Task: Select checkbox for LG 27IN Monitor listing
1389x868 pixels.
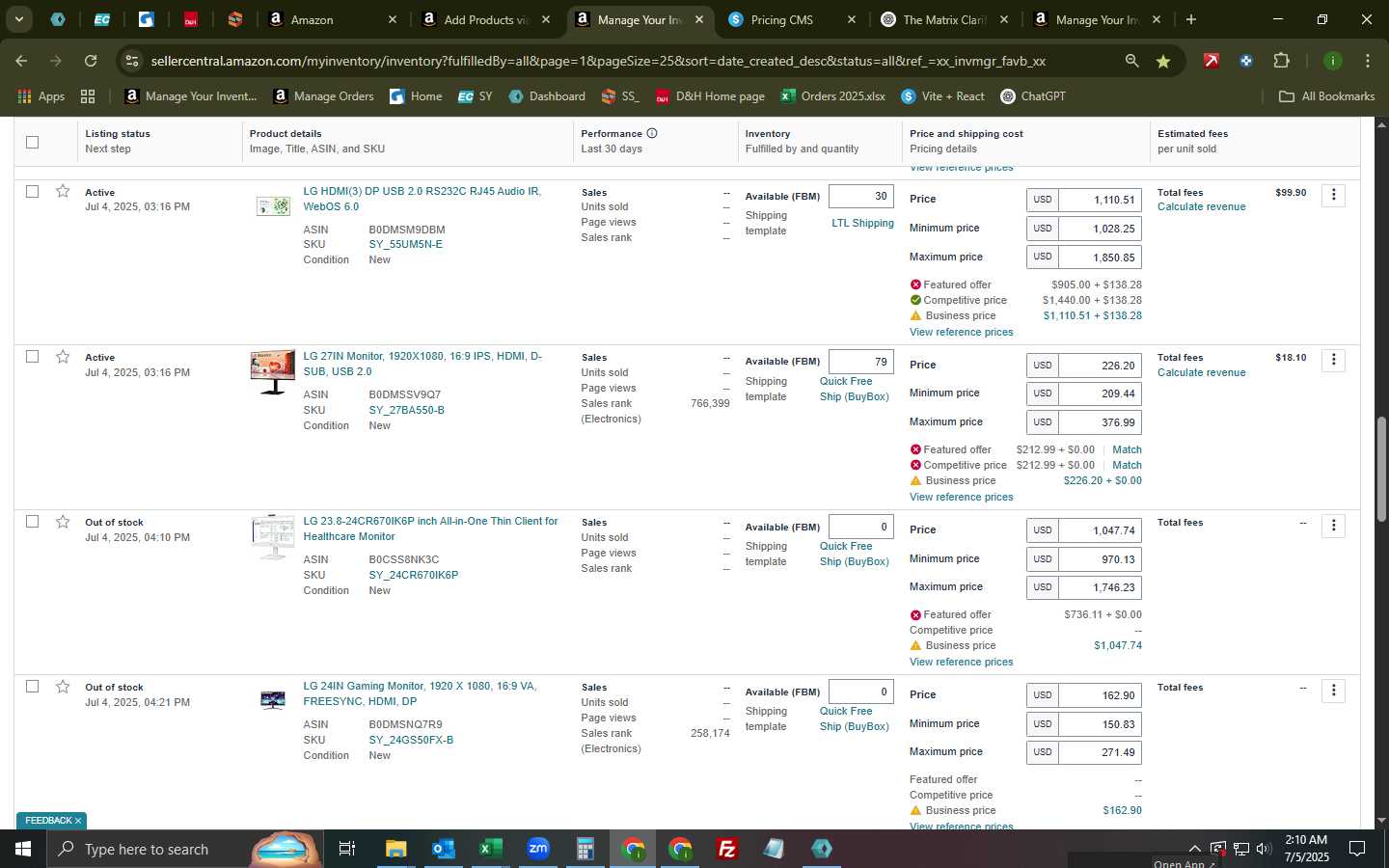Action: click(32, 357)
